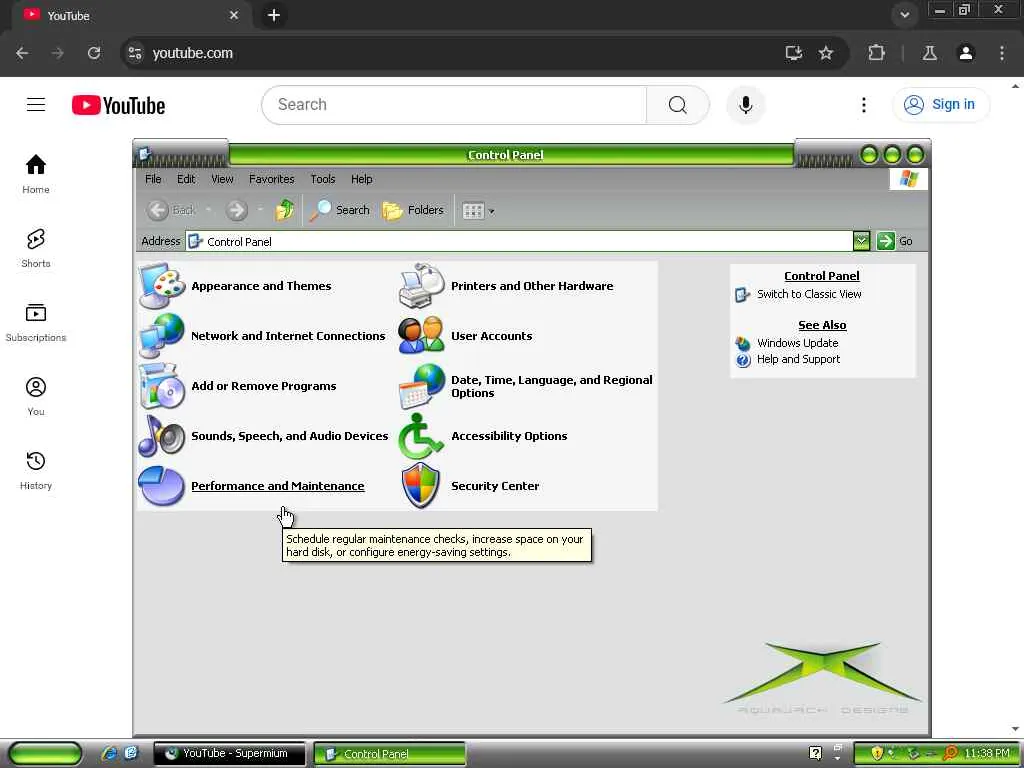Click the YouTube logo

(x=118, y=105)
